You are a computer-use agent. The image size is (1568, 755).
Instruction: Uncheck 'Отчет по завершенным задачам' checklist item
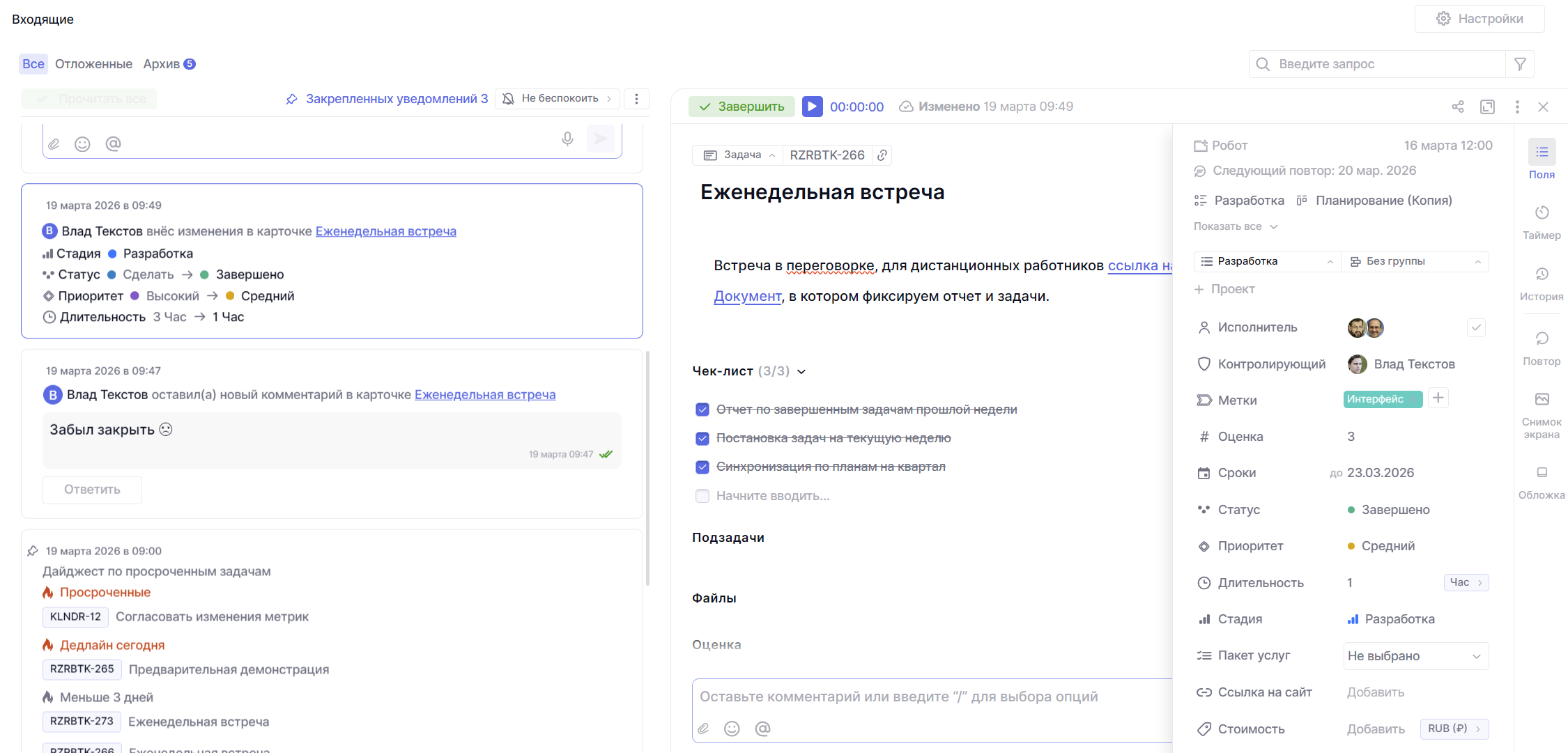702,410
